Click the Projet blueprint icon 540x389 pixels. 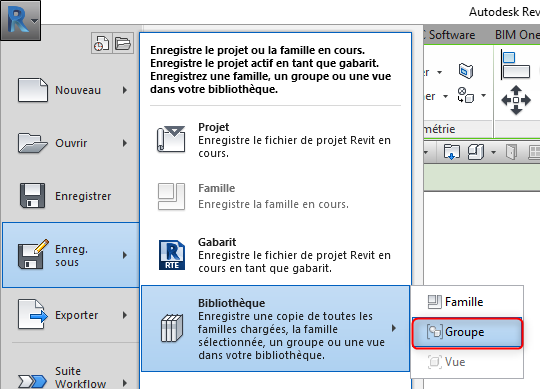[171, 139]
